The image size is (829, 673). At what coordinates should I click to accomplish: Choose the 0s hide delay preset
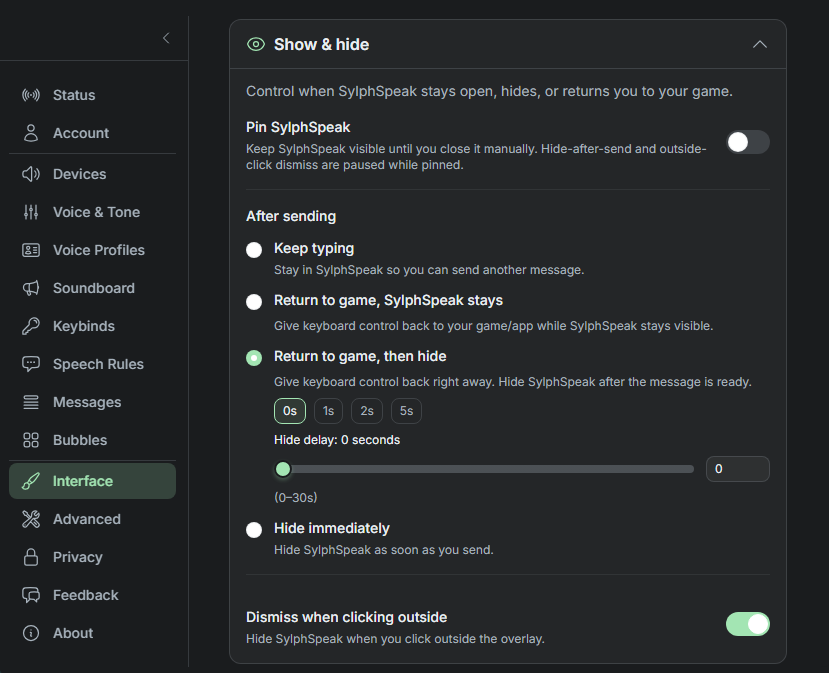click(290, 411)
